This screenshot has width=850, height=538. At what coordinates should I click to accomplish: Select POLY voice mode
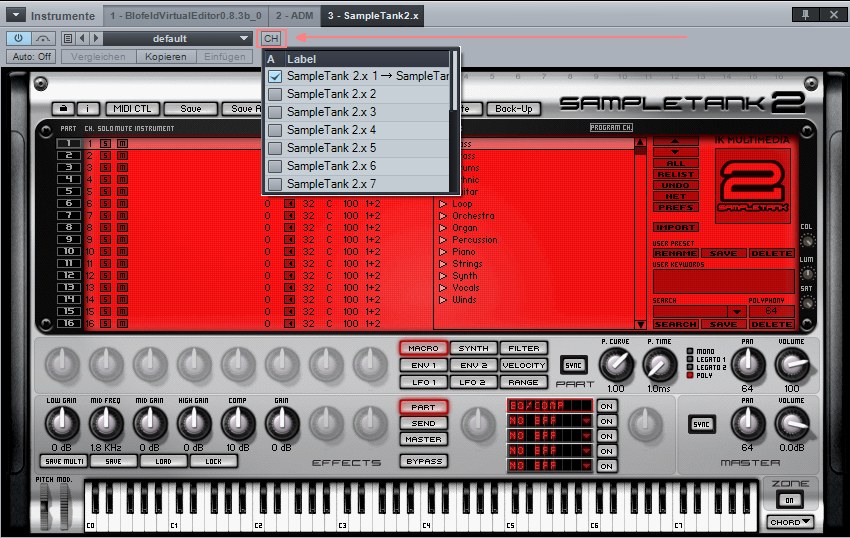(690, 375)
